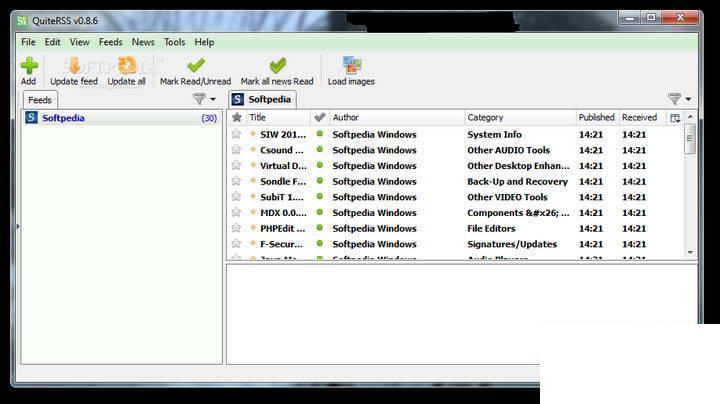Open the News menu
Viewport: 720px width, 404px height.
click(143, 42)
